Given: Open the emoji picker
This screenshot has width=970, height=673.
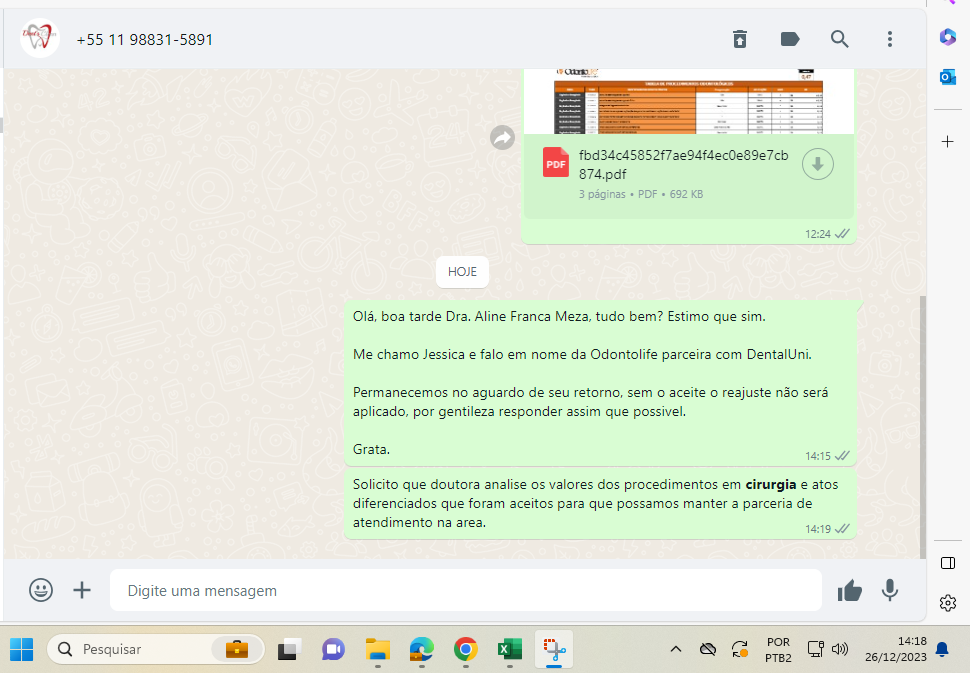Looking at the screenshot, I should point(41,590).
